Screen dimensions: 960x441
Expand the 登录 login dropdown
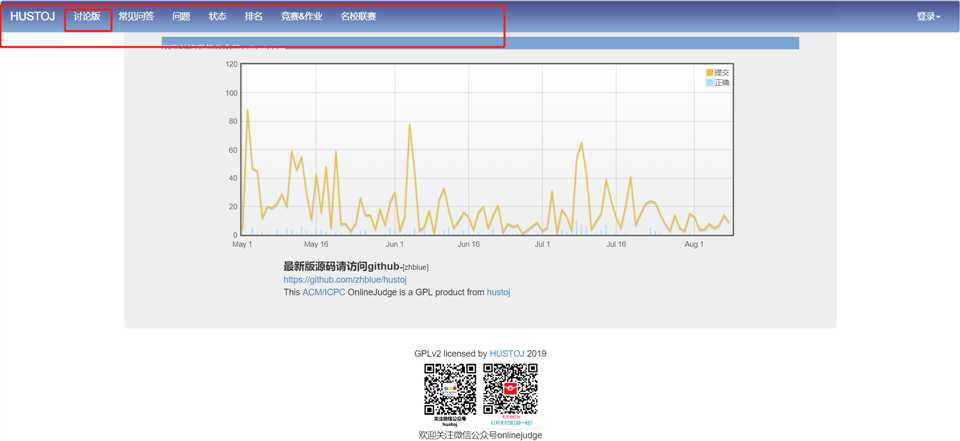coord(928,17)
